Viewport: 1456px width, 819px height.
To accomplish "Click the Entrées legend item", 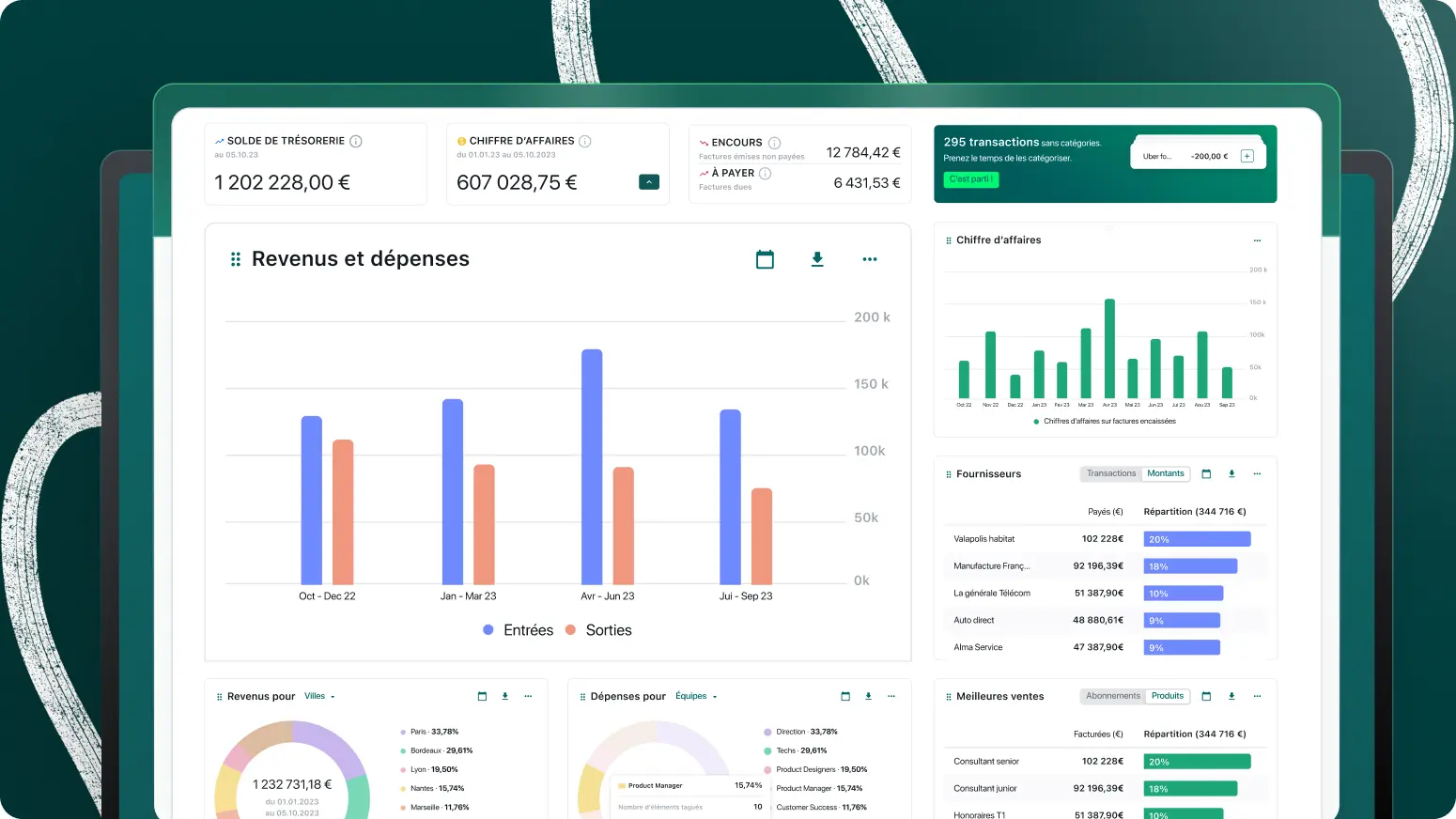I will (519, 630).
